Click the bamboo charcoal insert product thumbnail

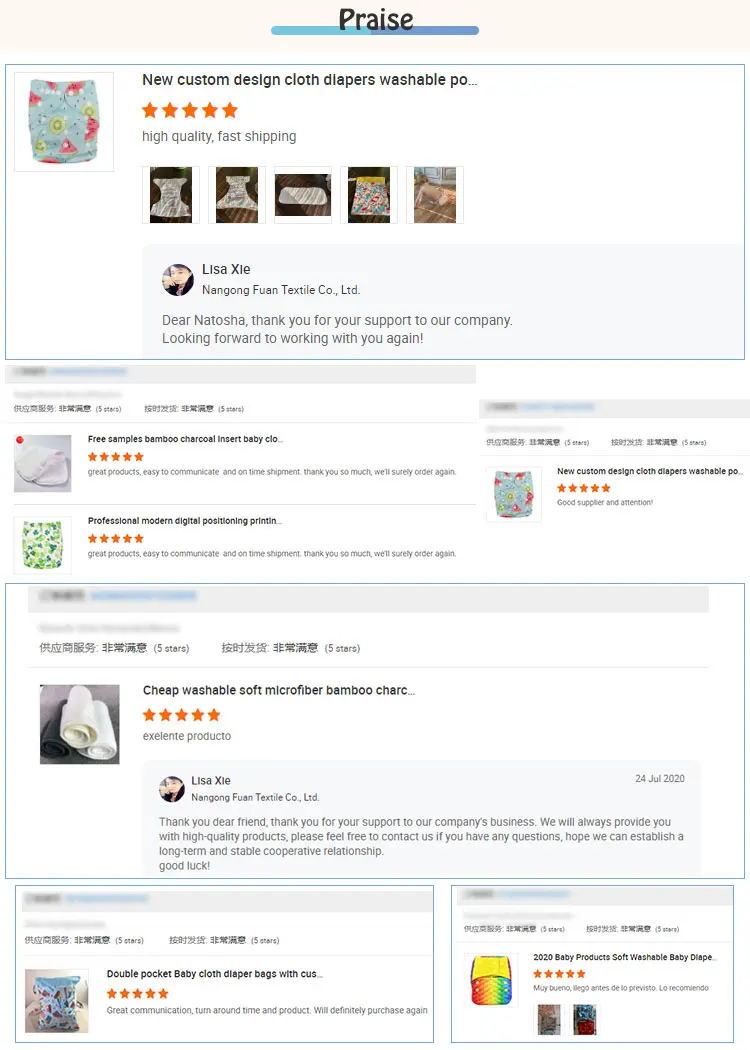point(43,463)
